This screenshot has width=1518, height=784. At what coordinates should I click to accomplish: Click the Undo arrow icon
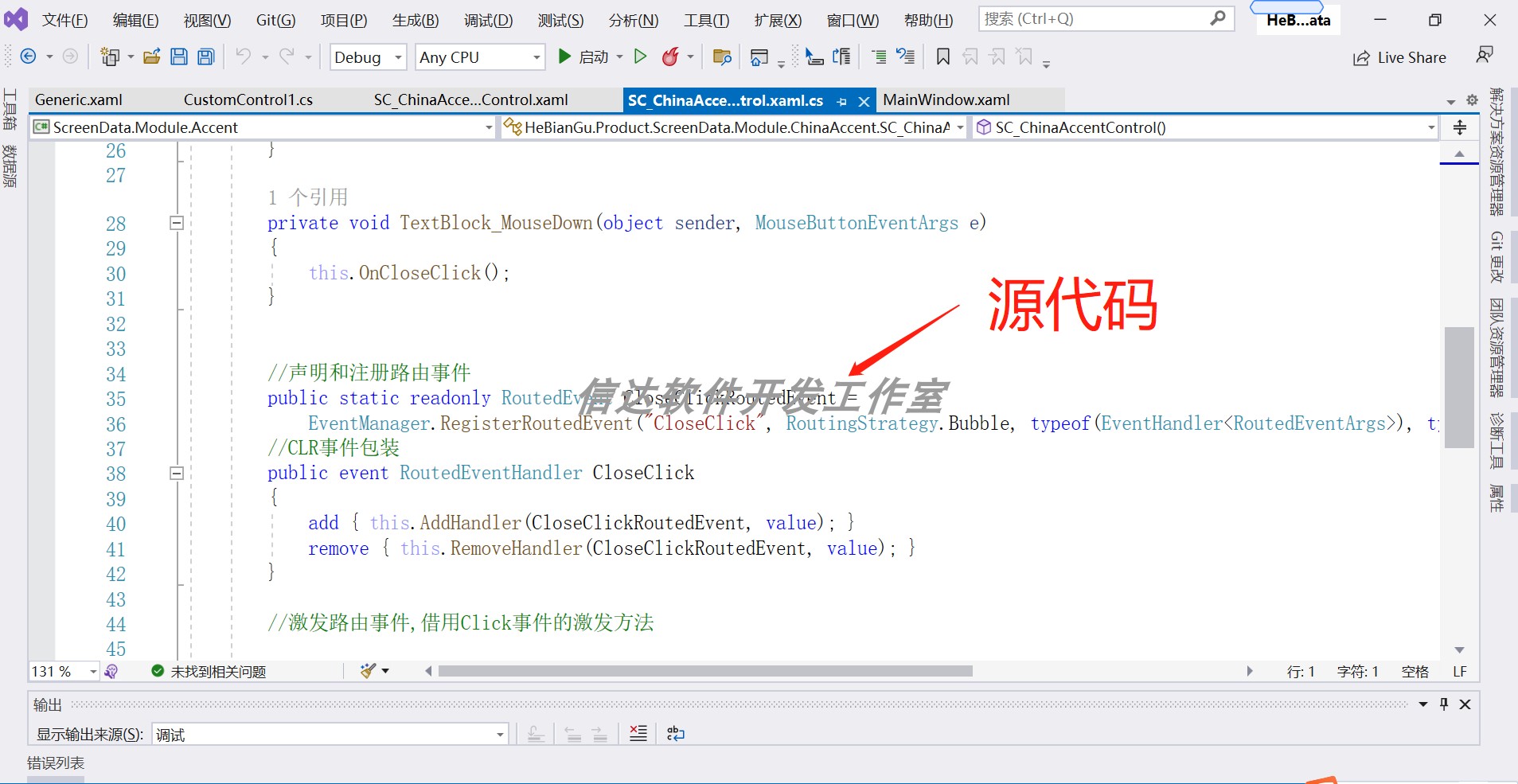[x=244, y=56]
